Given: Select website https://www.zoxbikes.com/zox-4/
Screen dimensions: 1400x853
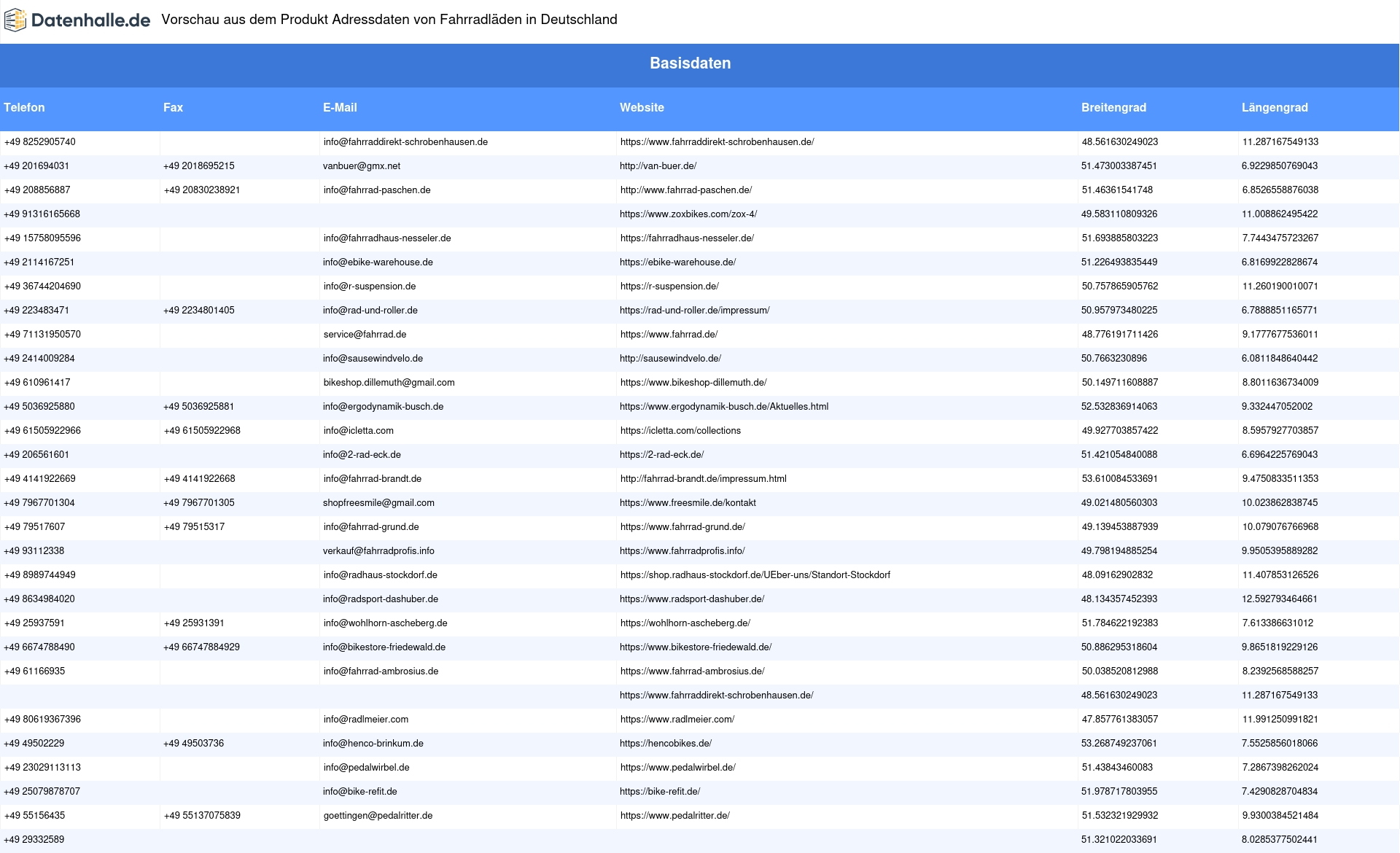Looking at the screenshot, I should 688,214.
